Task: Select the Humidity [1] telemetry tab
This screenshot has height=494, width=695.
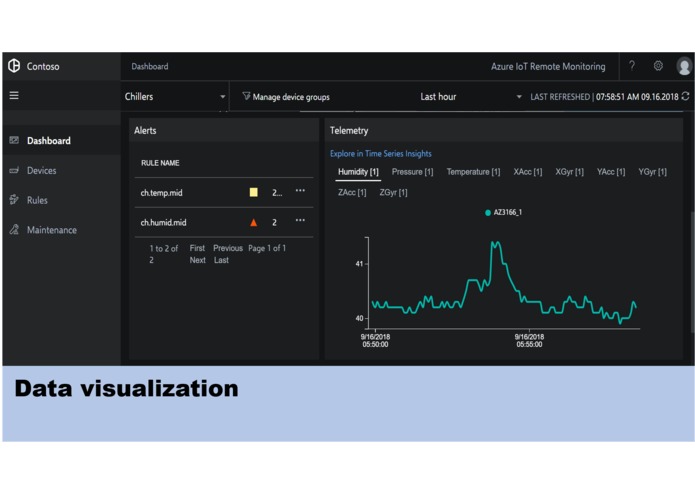Action: pyautogui.click(x=358, y=172)
